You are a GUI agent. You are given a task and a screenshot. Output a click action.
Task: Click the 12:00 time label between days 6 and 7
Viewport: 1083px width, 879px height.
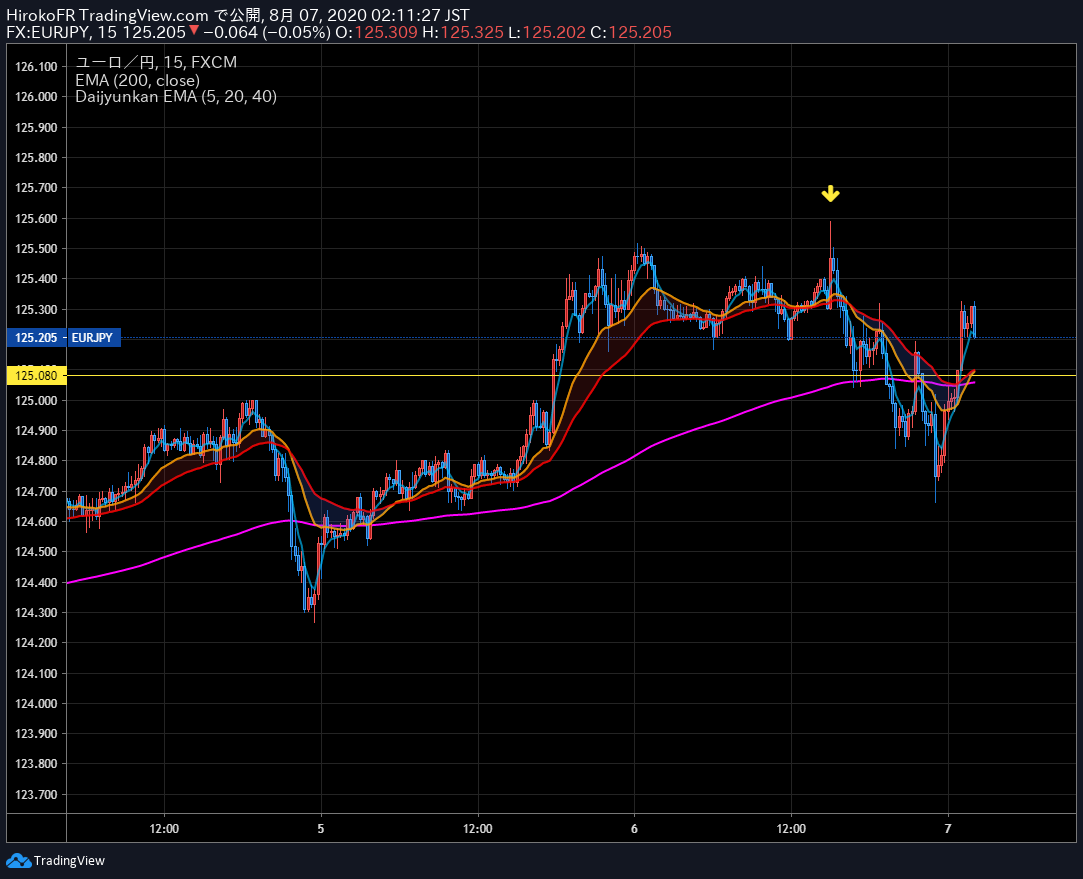coord(791,829)
